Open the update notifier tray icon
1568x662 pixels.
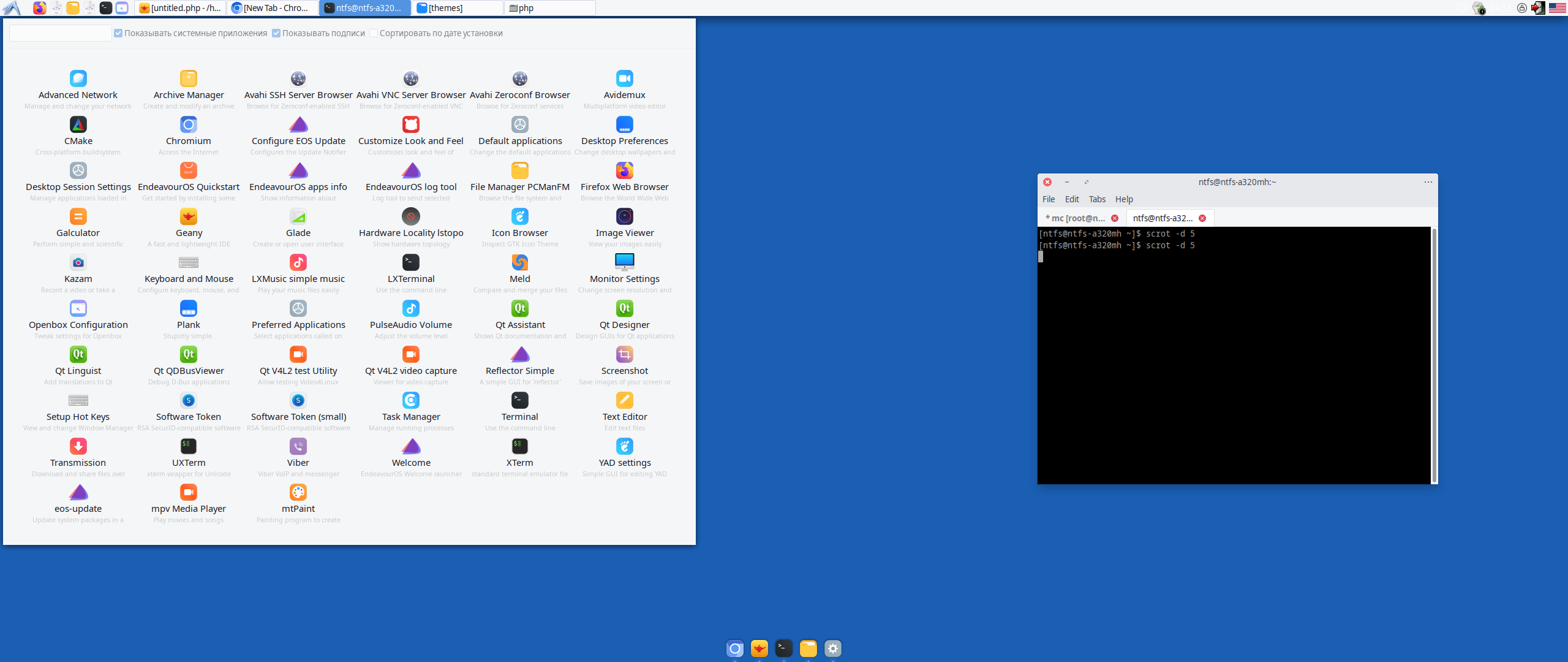tap(1479, 8)
